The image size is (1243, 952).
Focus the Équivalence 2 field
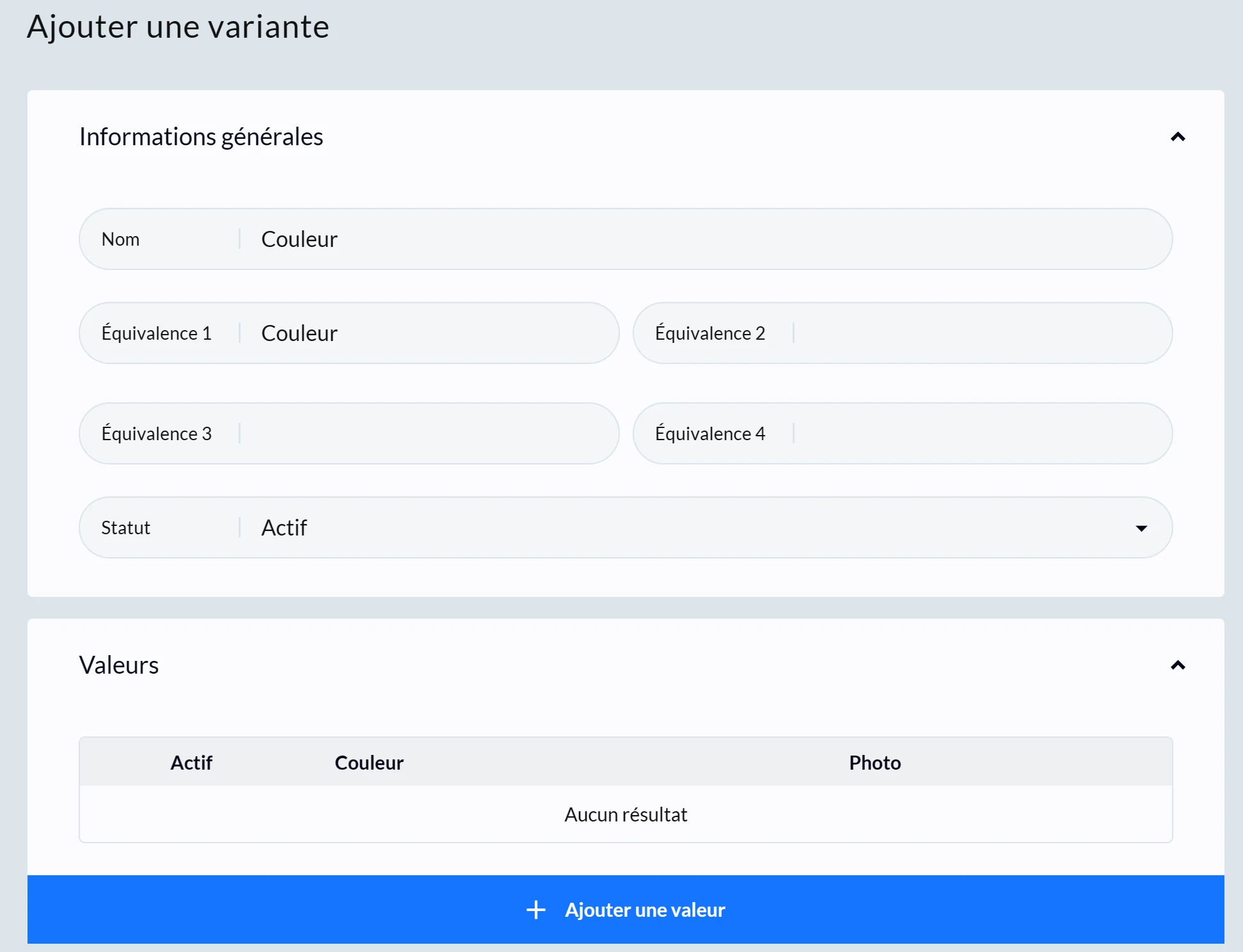point(902,333)
